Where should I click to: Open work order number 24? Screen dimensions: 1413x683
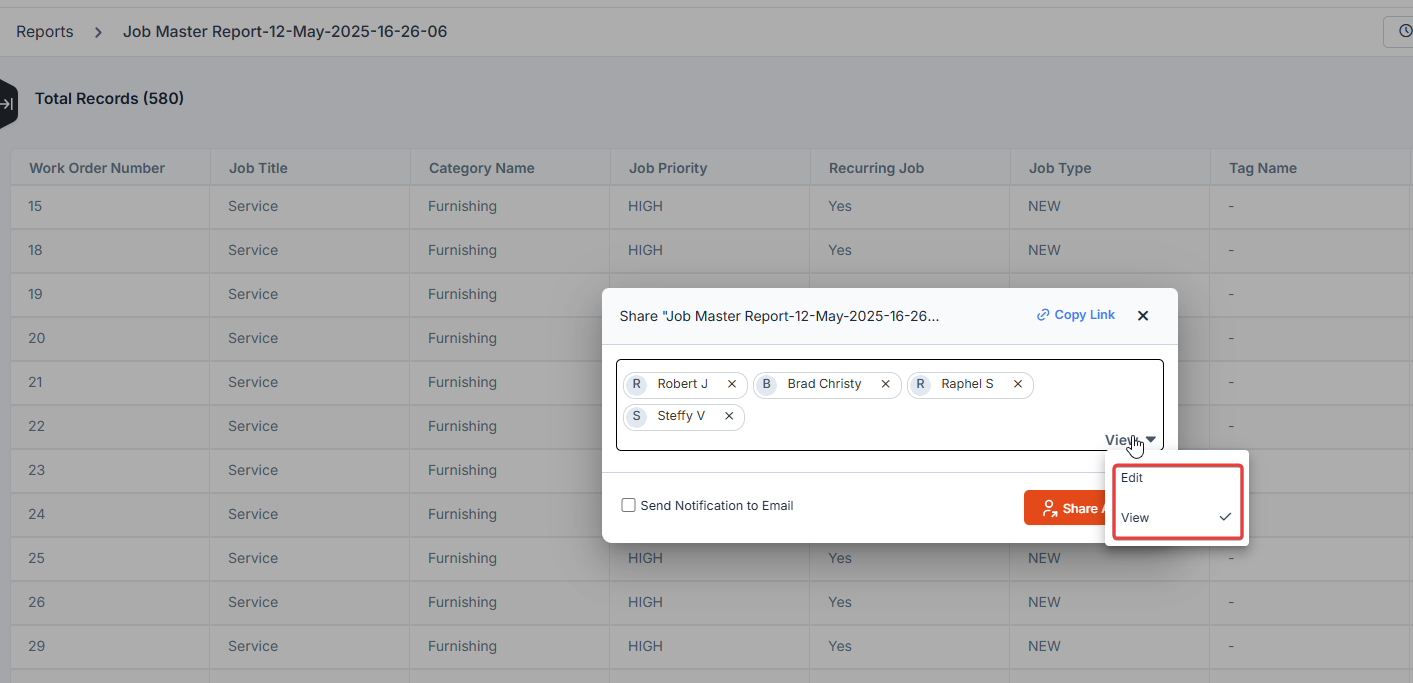pos(36,514)
